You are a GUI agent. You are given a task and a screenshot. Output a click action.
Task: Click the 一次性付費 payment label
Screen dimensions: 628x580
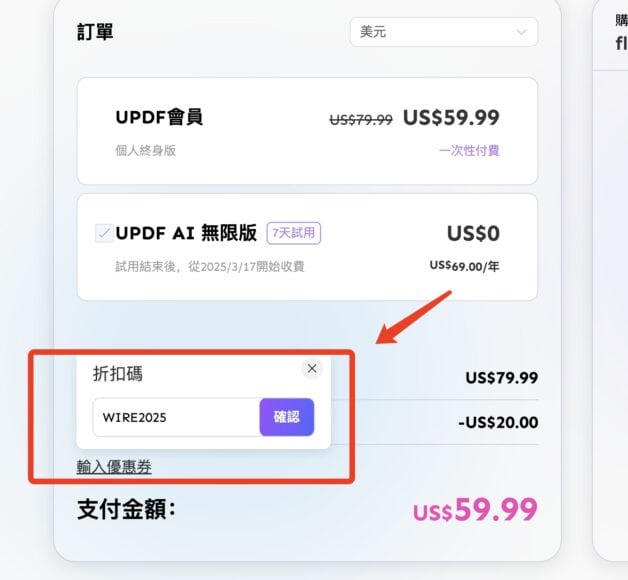(469, 151)
